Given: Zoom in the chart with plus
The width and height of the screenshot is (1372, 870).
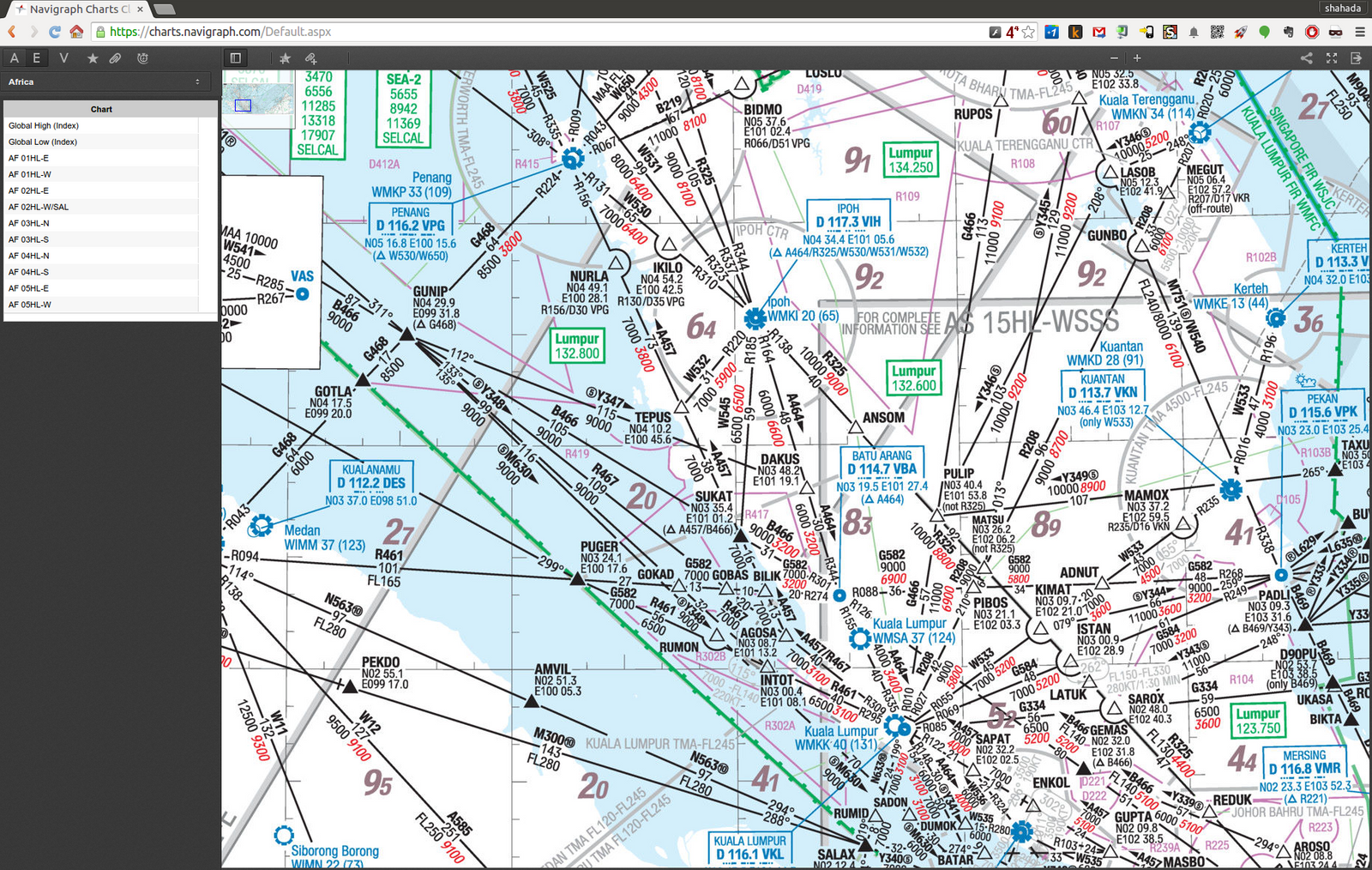Looking at the screenshot, I should tap(1137, 58).
